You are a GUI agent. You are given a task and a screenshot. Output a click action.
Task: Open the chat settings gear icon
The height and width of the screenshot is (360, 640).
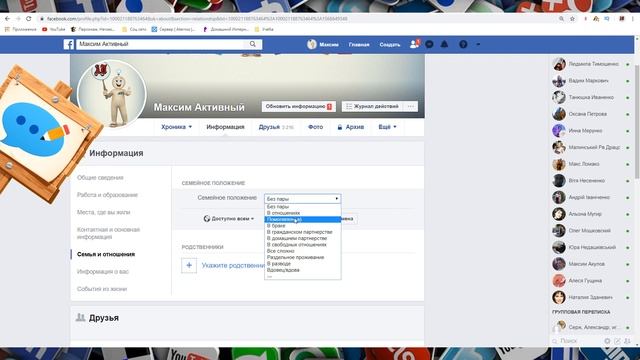pos(607,341)
